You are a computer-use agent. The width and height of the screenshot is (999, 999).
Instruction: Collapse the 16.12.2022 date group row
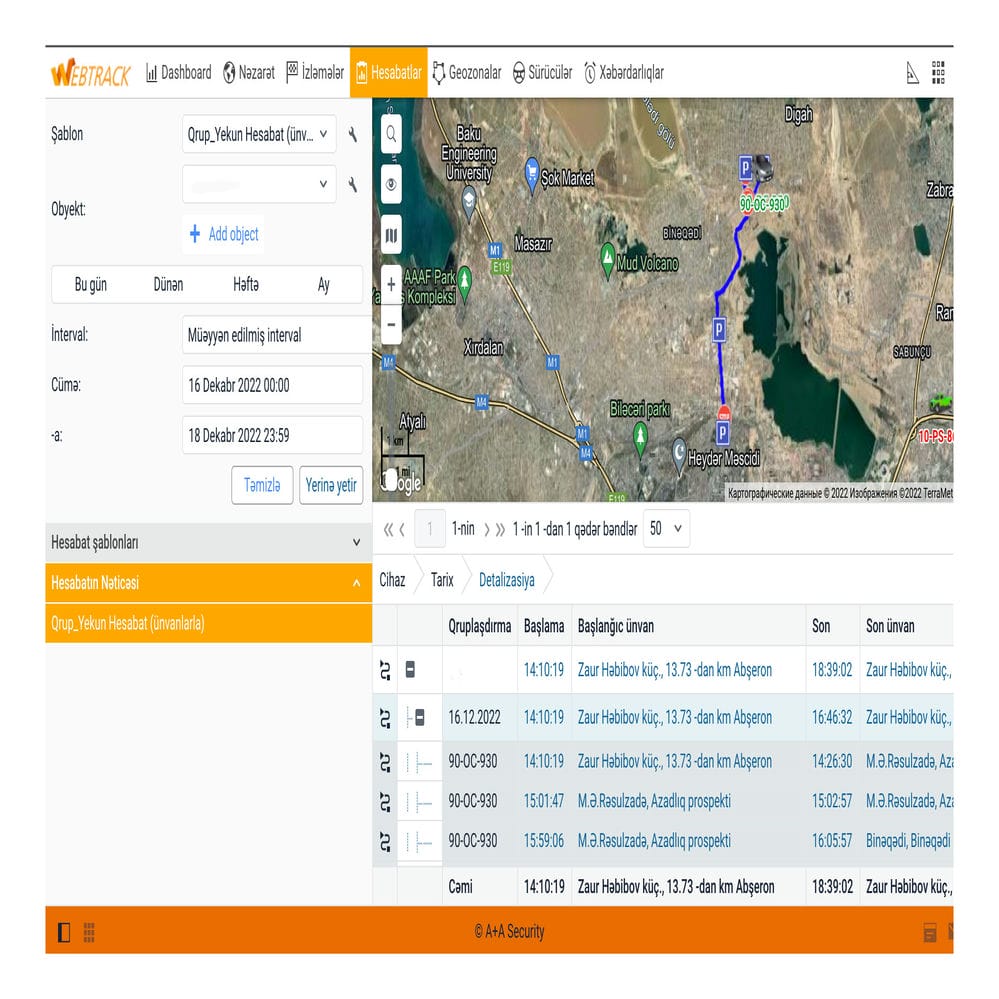(x=419, y=718)
